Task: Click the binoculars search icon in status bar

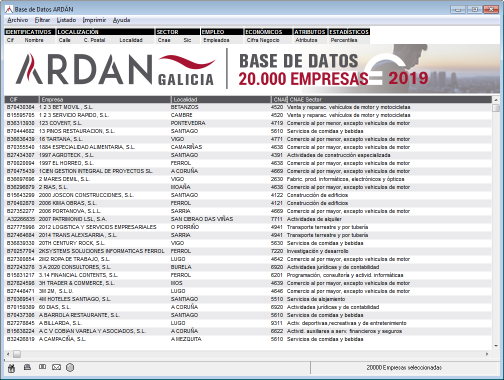Action: click(12, 368)
